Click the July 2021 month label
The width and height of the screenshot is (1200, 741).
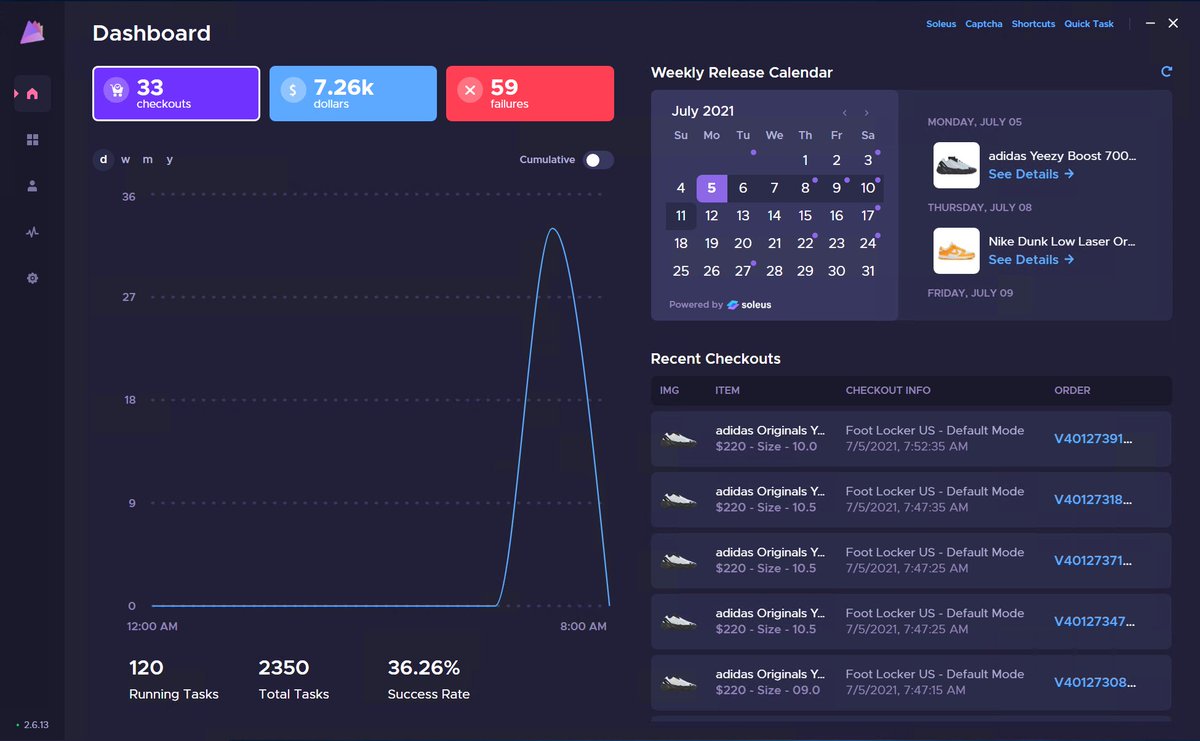coord(703,112)
